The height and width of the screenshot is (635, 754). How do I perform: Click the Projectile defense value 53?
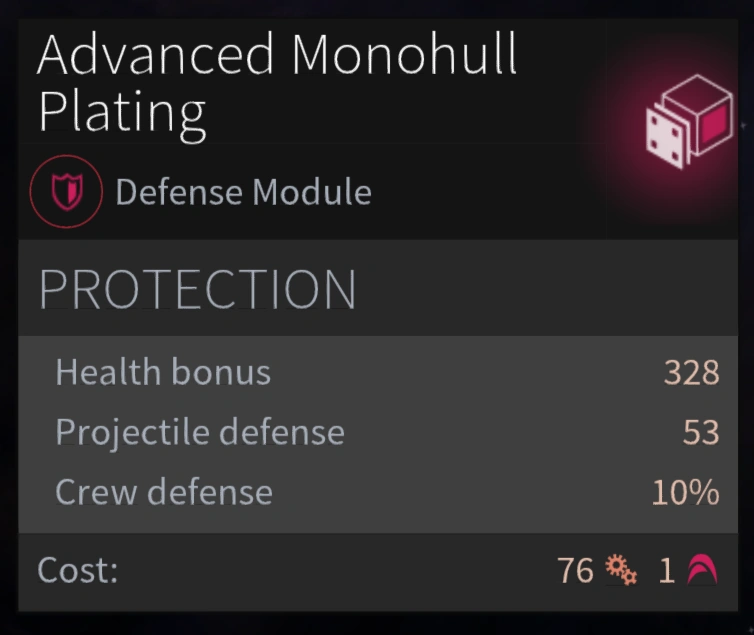701,433
